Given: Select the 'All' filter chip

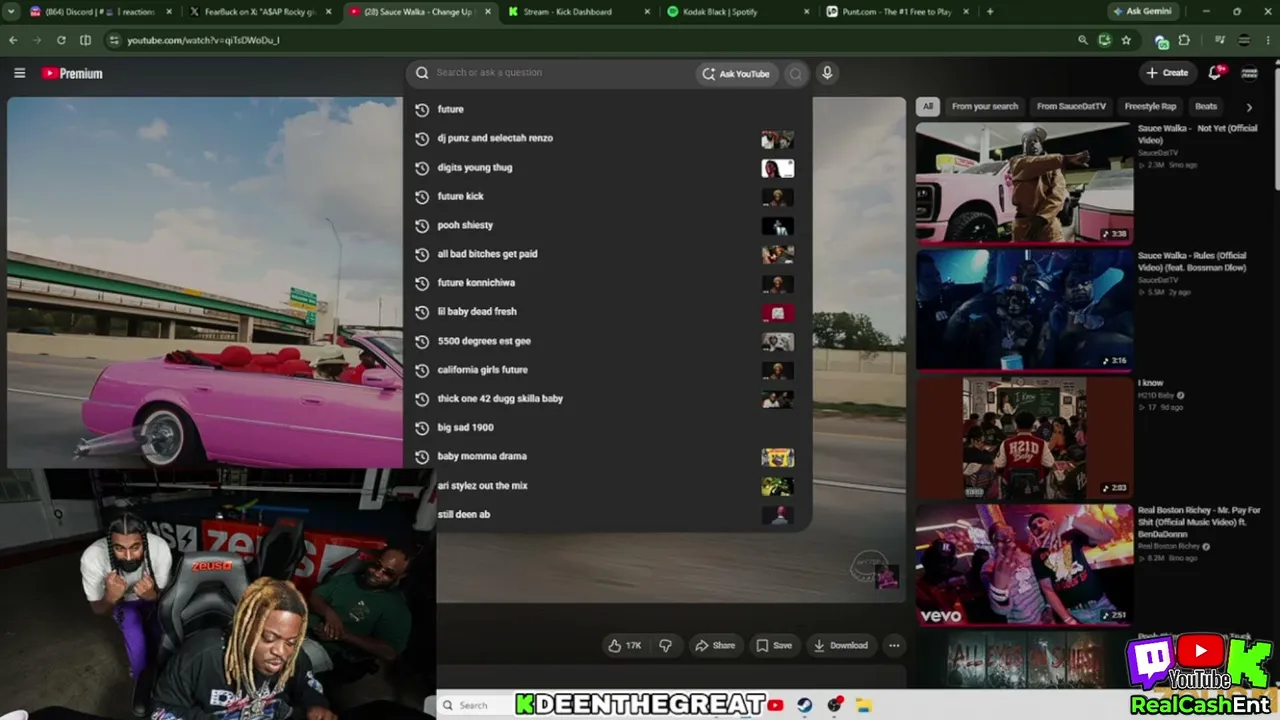Looking at the screenshot, I should coord(928,106).
